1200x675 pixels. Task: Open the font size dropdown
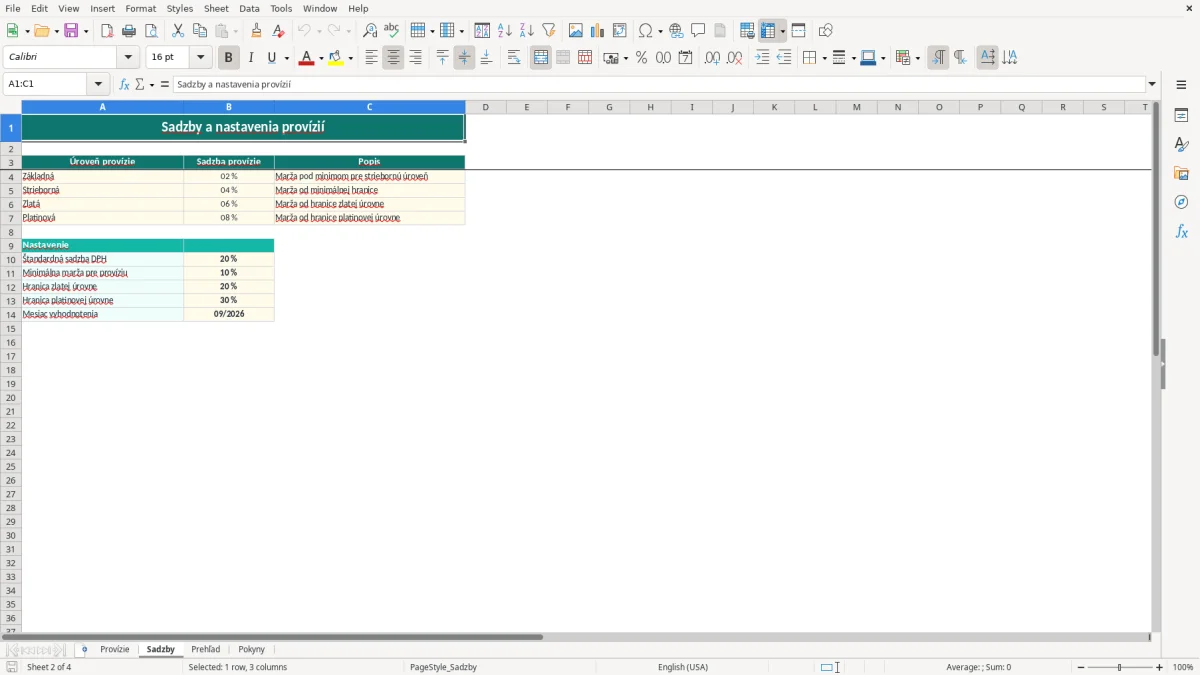point(200,58)
